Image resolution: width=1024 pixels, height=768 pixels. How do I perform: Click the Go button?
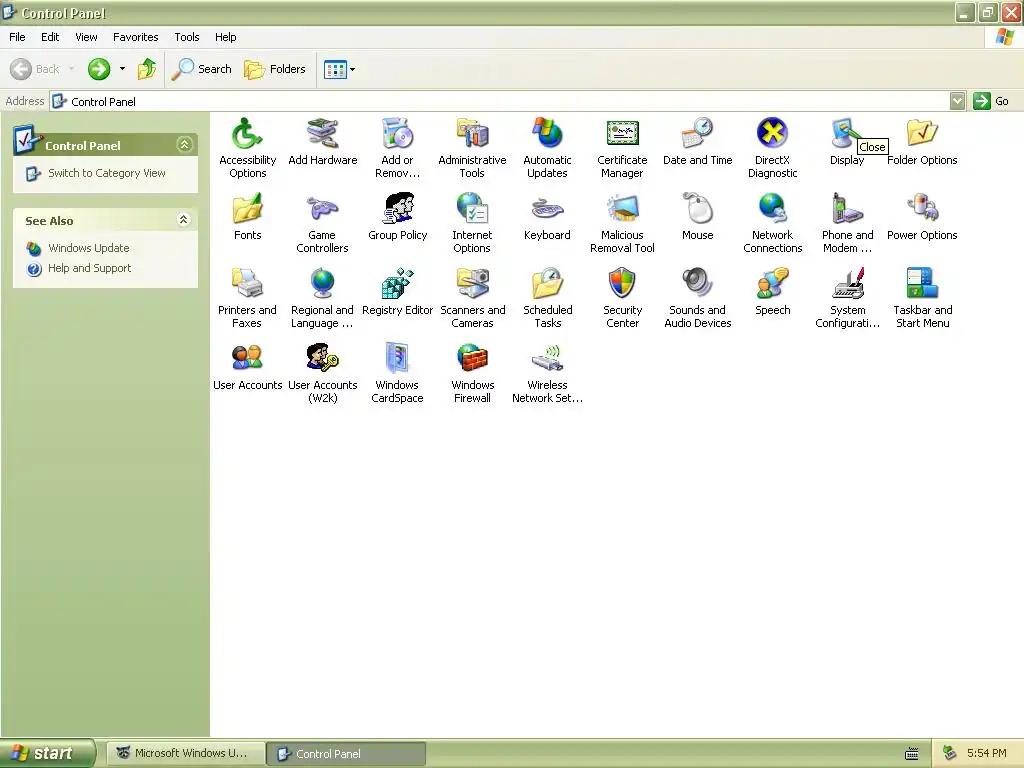point(991,101)
